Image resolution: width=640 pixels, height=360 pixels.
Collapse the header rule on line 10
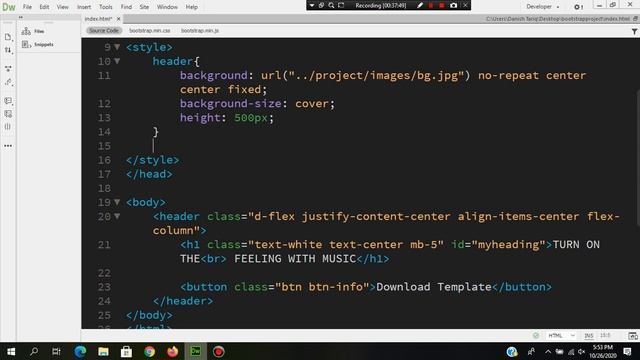[x=117, y=61]
